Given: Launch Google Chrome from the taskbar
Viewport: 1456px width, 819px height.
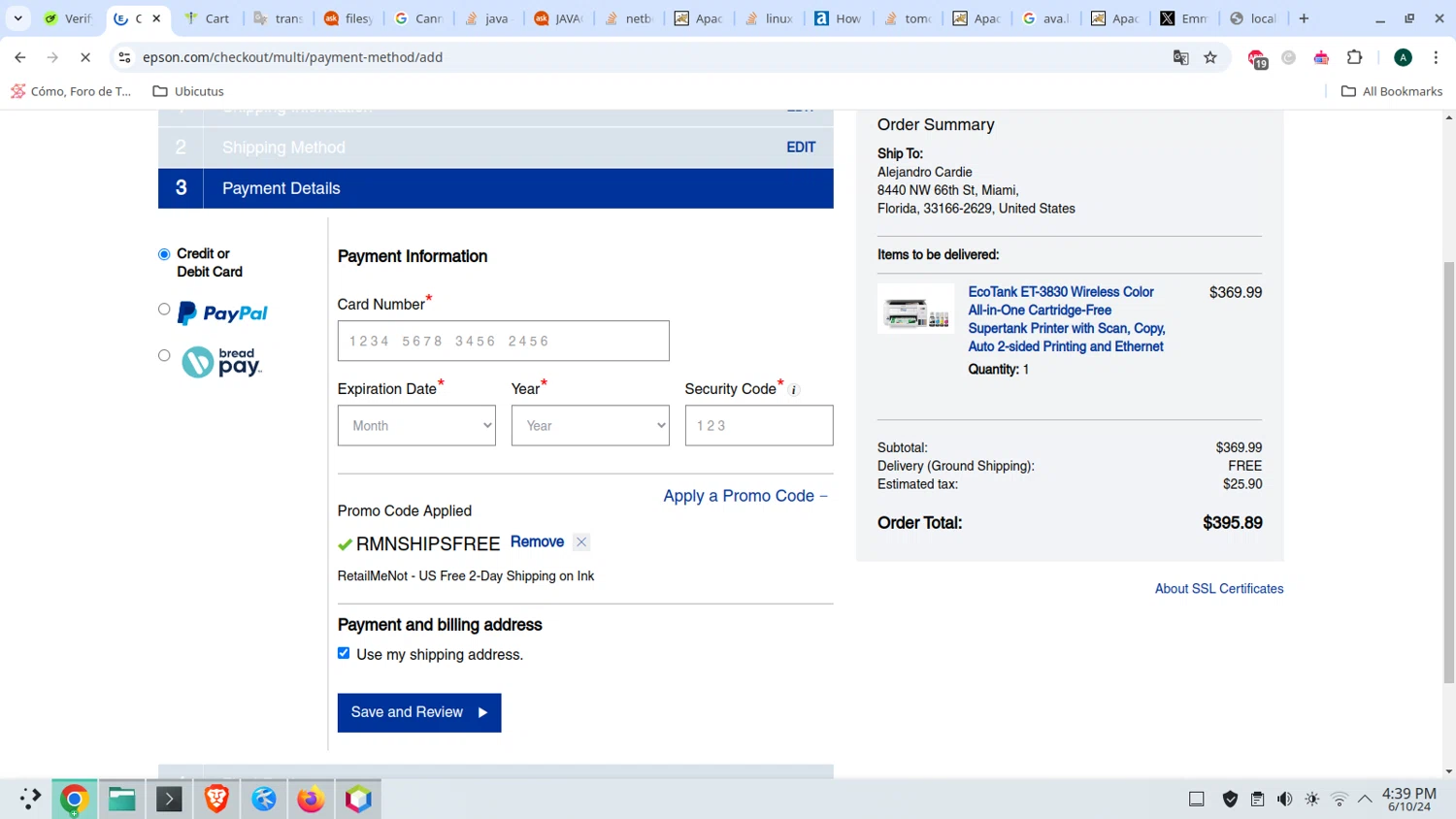Looking at the screenshot, I should [x=74, y=799].
